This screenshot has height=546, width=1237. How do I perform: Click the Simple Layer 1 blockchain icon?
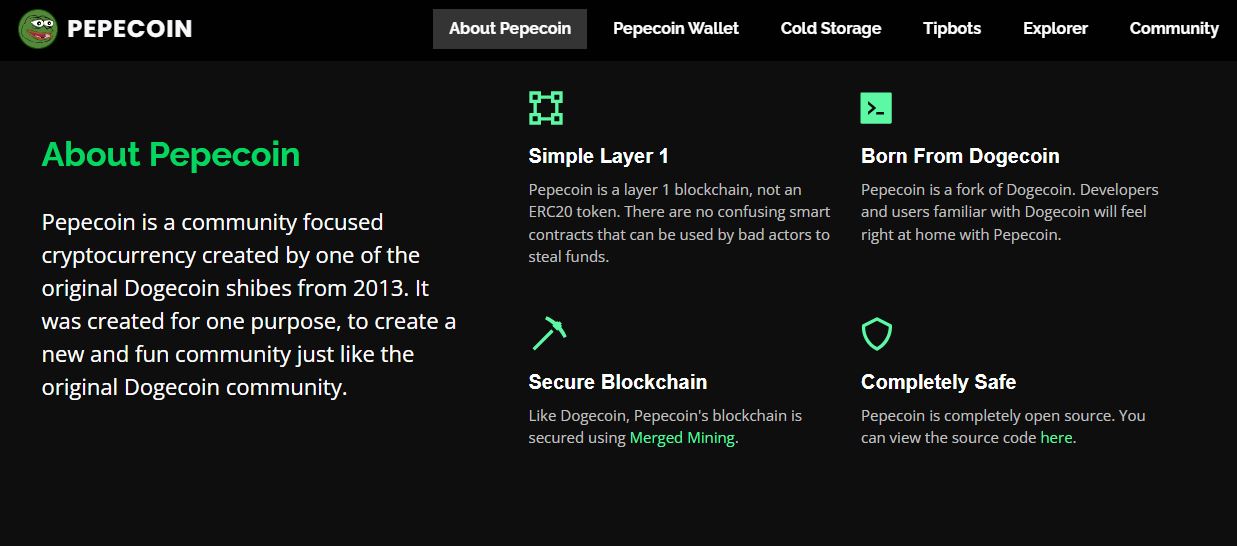coord(545,108)
